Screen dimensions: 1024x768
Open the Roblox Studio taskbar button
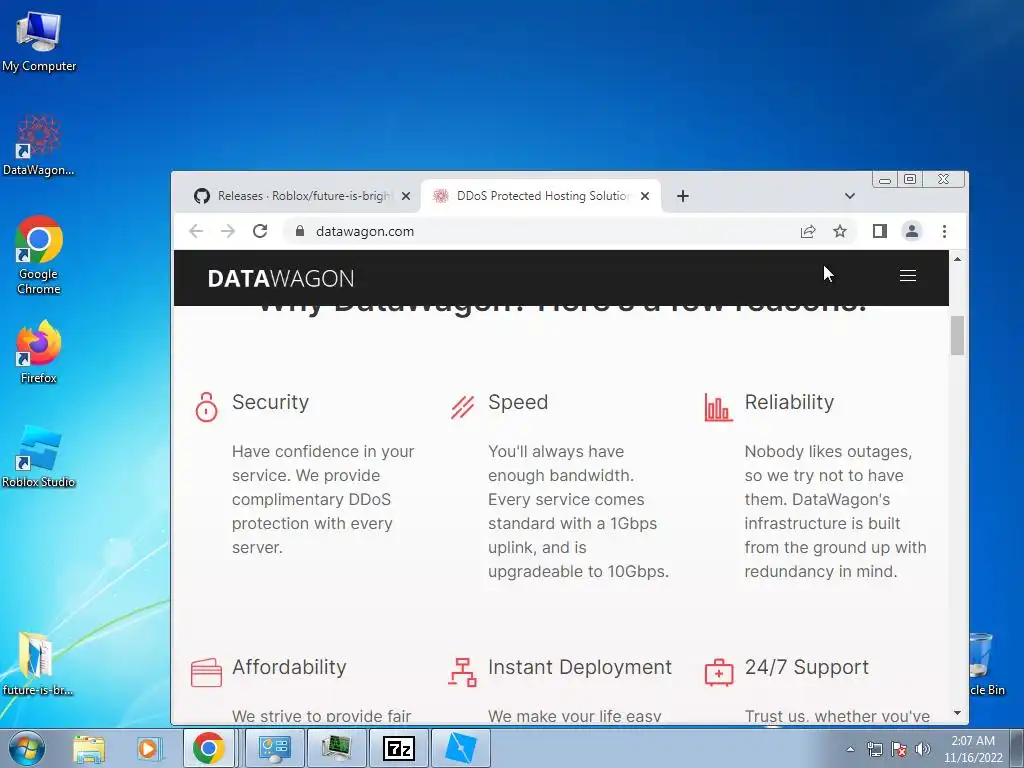(460, 748)
